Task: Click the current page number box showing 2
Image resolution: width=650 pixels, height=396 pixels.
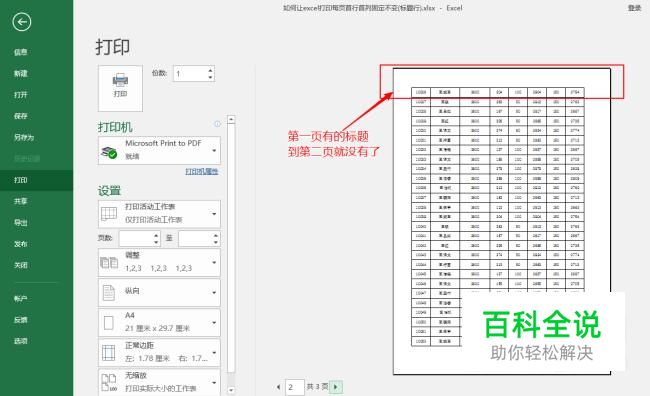Action: point(295,387)
